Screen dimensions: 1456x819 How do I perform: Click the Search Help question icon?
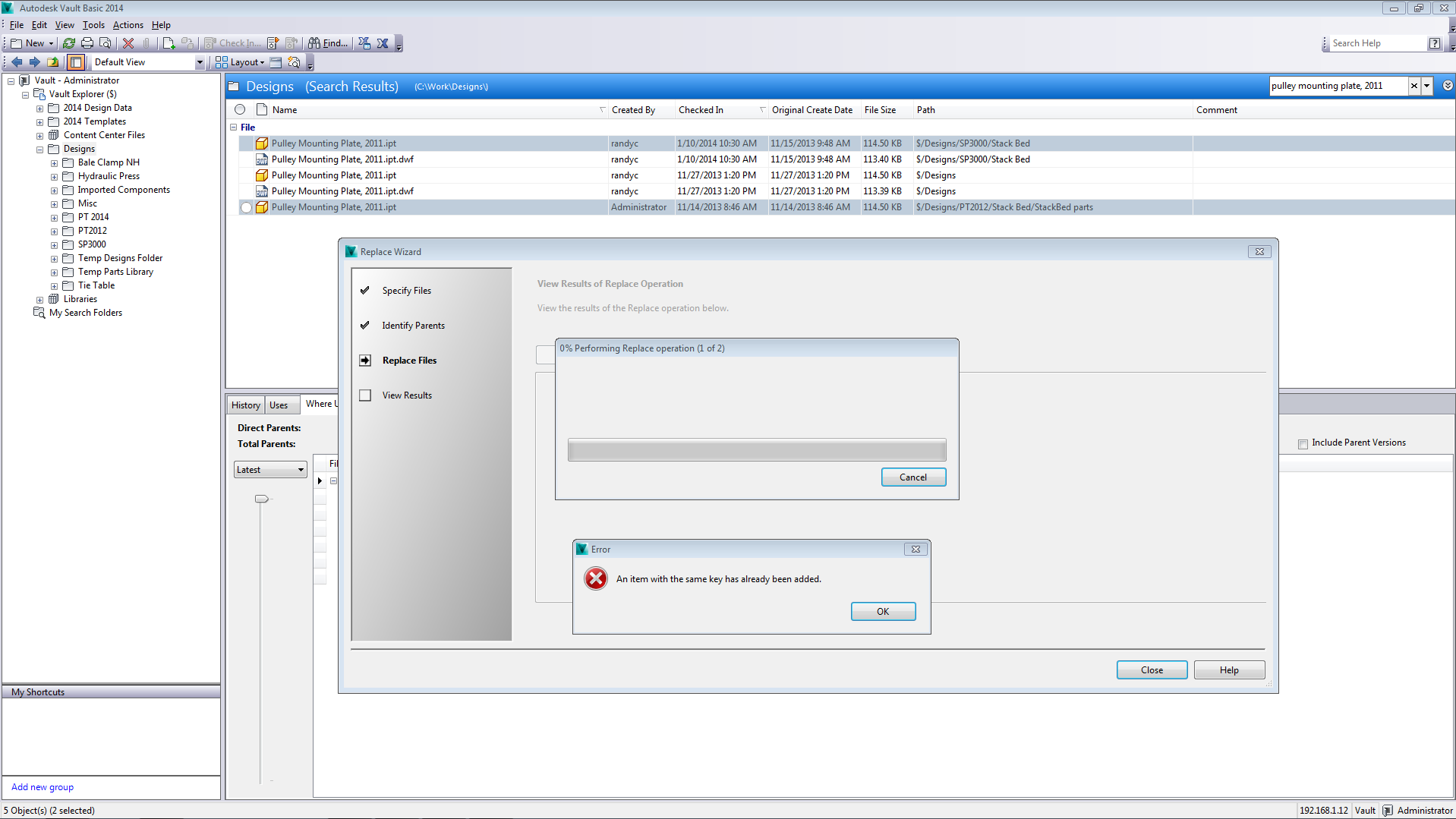1434,43
